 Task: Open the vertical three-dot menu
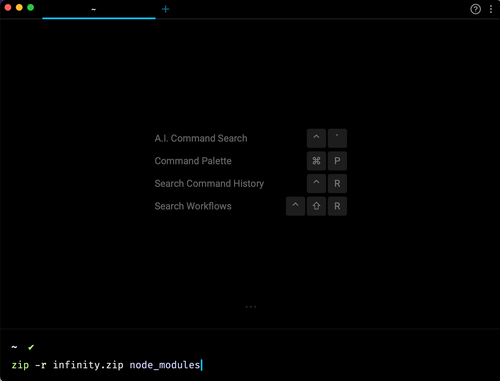point(491,9)
